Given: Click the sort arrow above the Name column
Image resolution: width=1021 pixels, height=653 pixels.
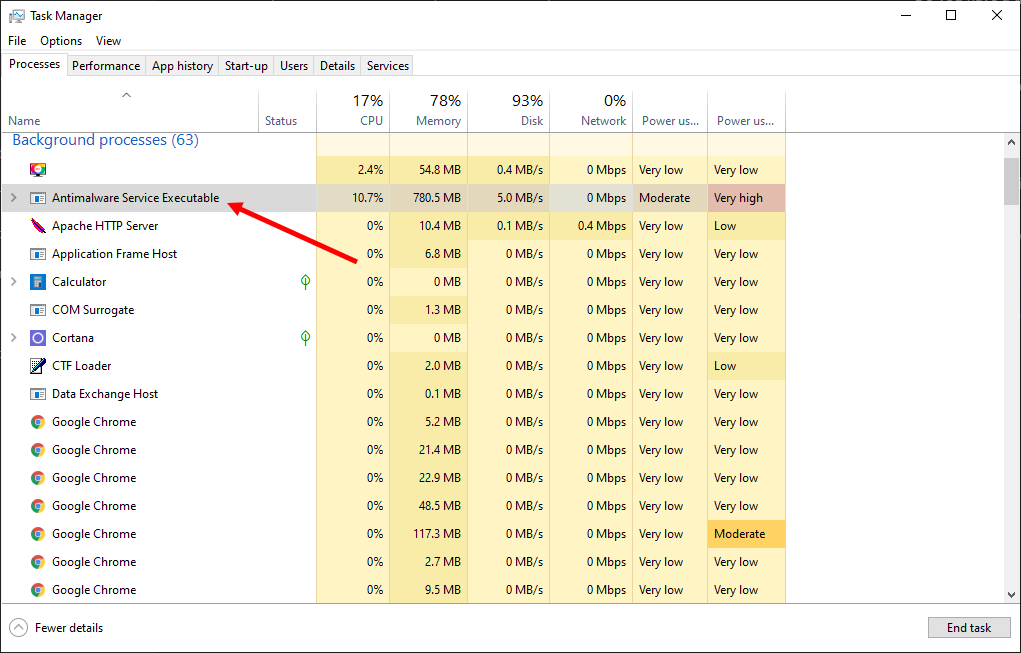Looking at the screenshot, I should (x=126, y=96).
